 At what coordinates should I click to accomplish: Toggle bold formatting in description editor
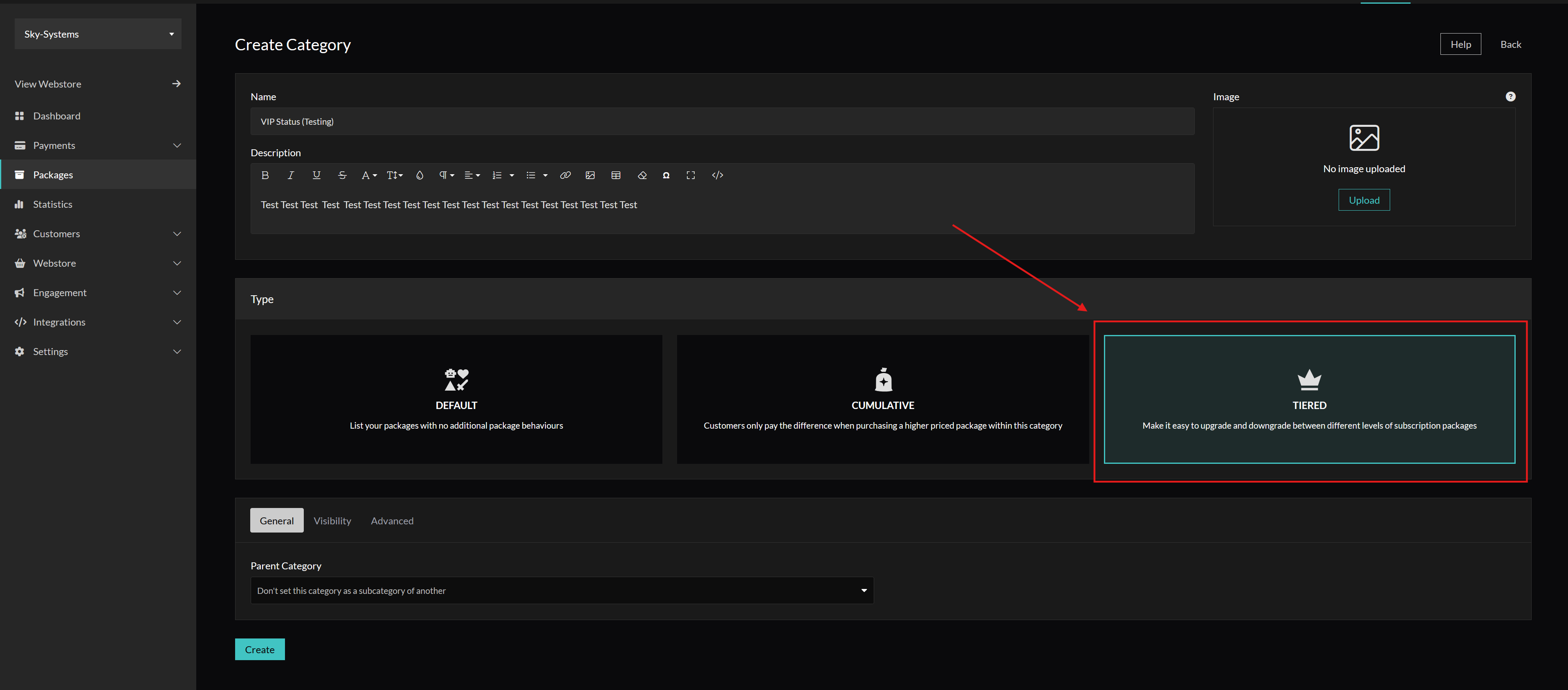pos(265,175)
